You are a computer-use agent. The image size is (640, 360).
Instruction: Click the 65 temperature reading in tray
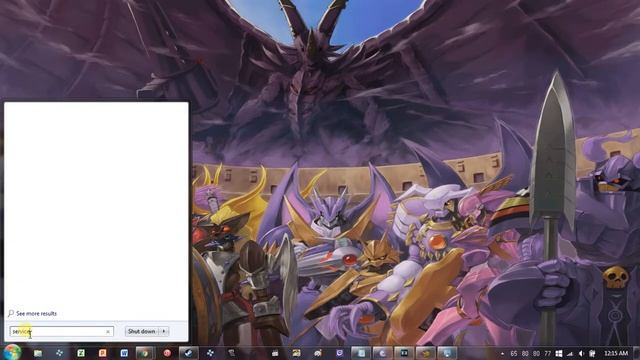click(x=513, y=353)
